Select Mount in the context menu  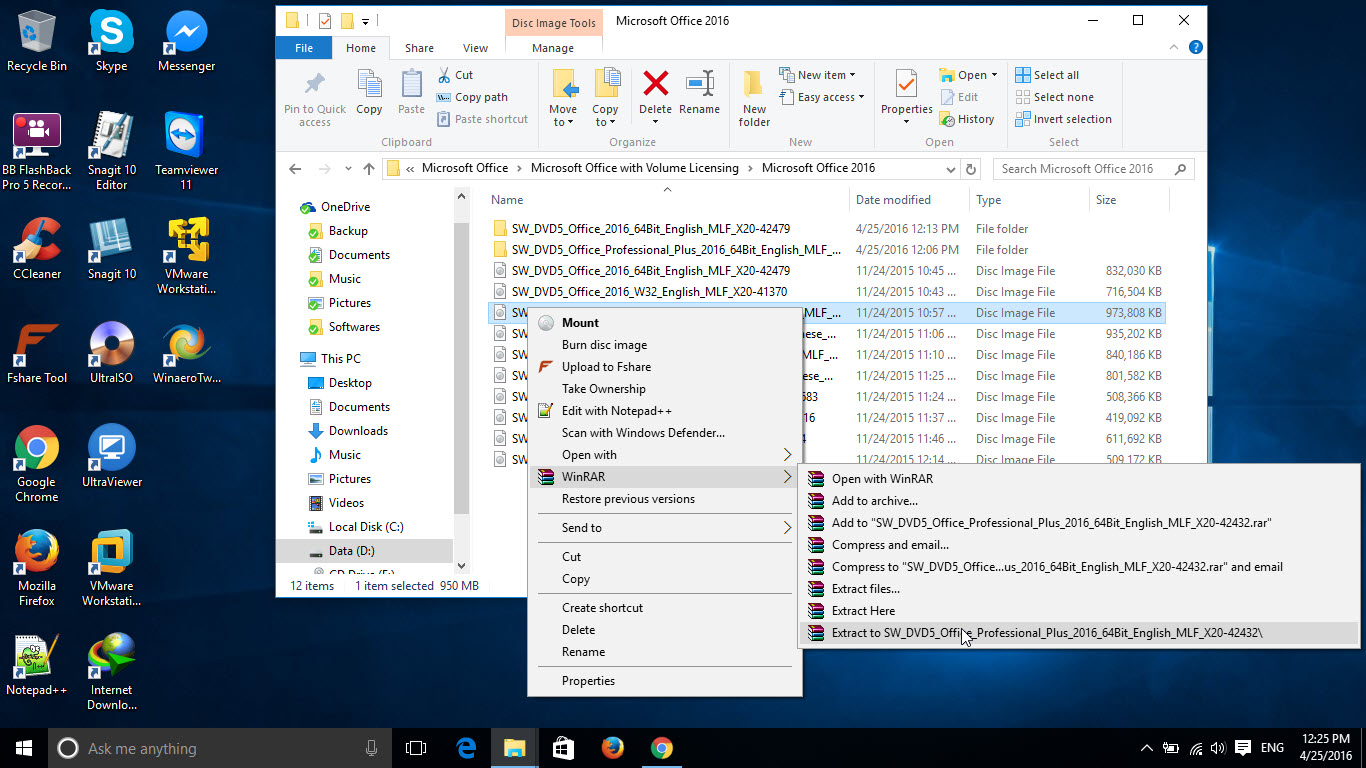[x=666, y=323]
